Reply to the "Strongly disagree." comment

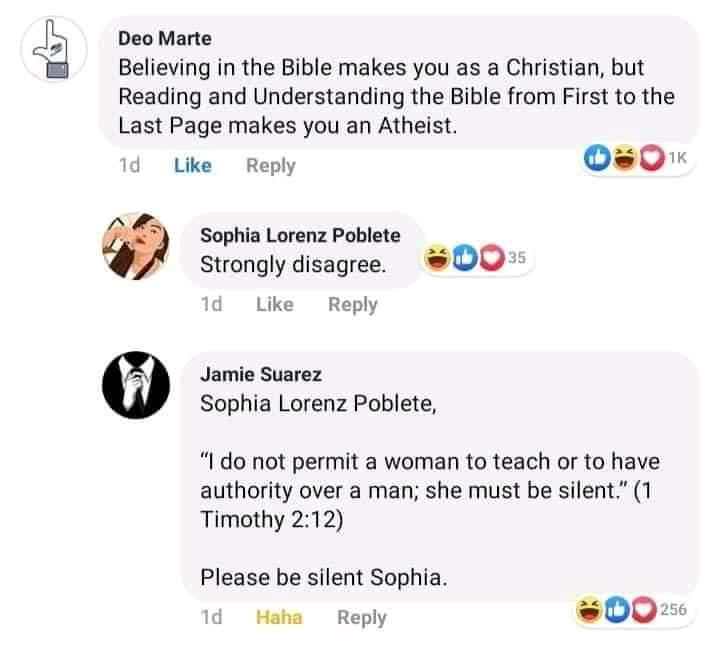[352, 304]
